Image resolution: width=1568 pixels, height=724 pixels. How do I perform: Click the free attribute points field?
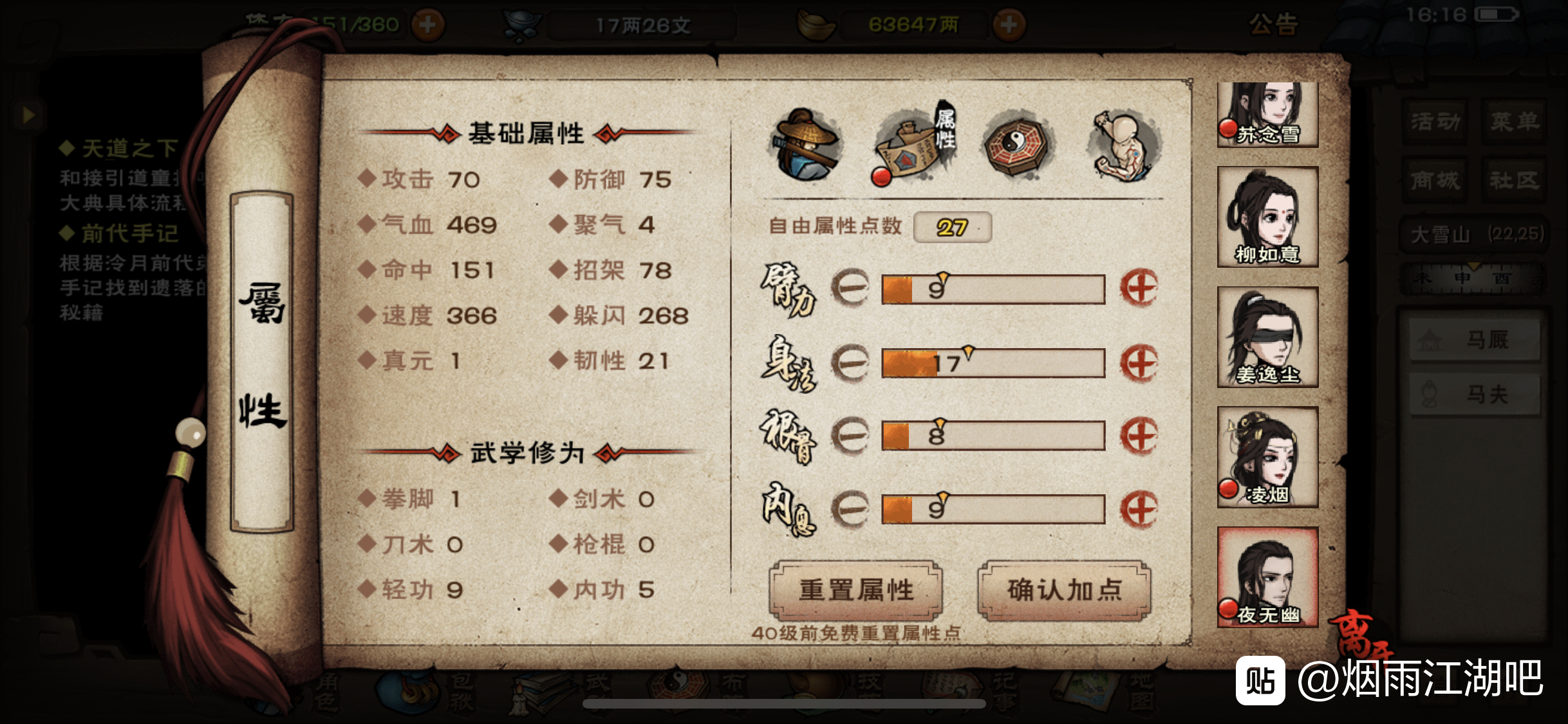point(952,227)
